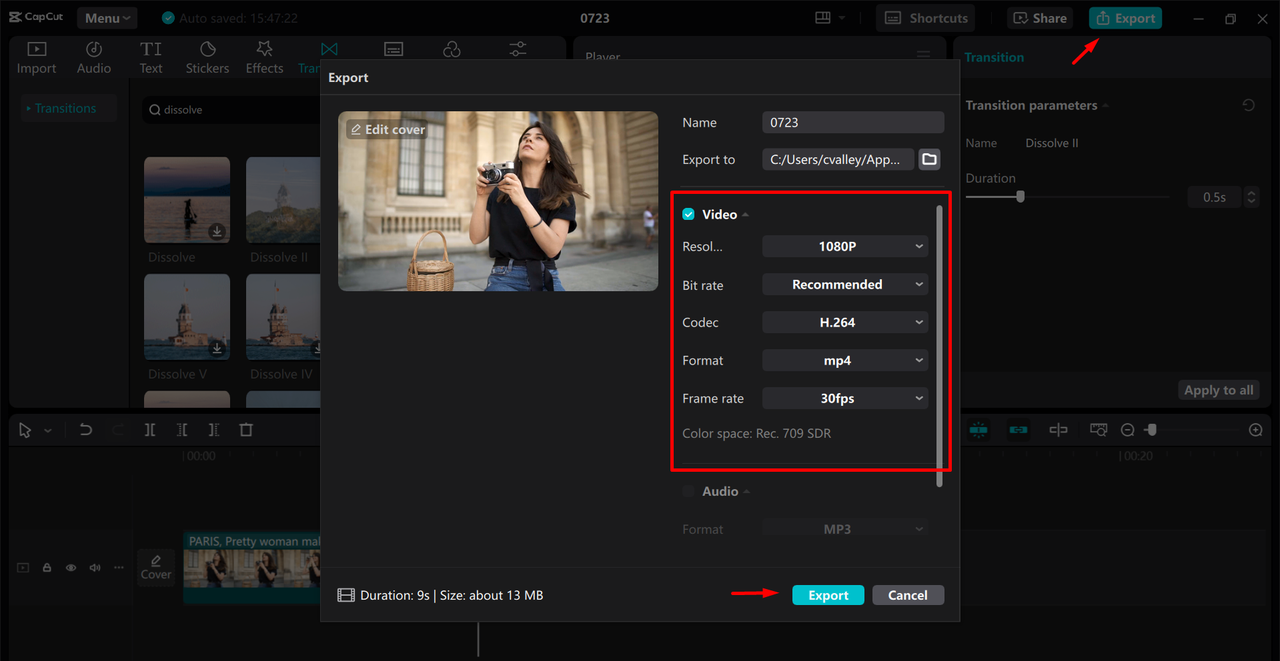Open the CapCut Menu

(x=108, y=18)
